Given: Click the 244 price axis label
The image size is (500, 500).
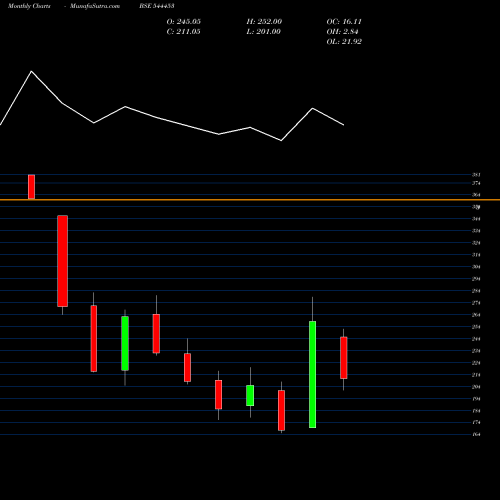Looking at the screenshot, I should pyautogui.click(x=476, y=339).
